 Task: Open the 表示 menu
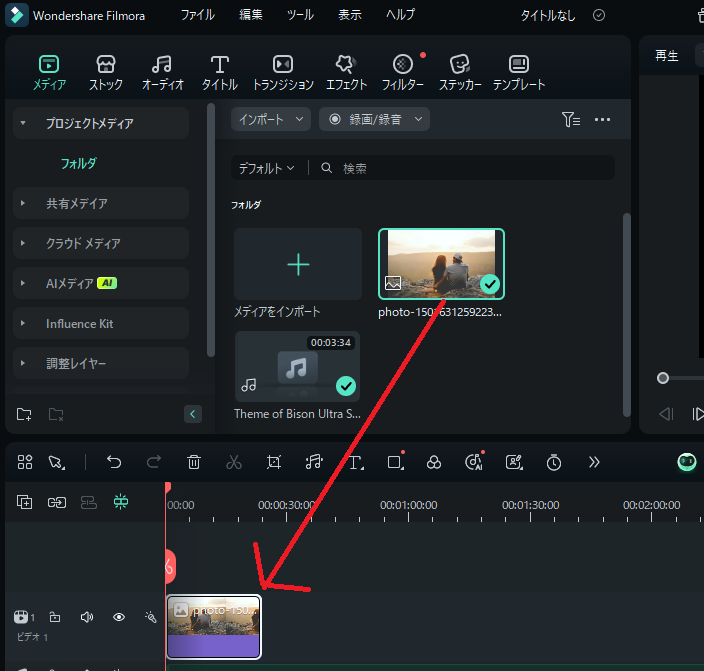pyautogui.click(x=350, y=15)
